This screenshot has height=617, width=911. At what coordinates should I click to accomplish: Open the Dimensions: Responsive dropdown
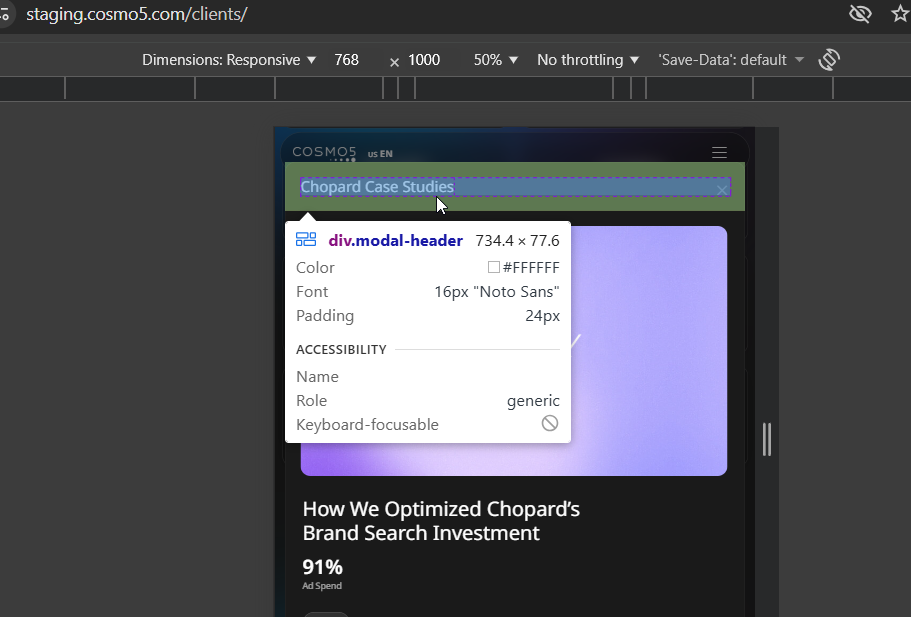[229, 60]
